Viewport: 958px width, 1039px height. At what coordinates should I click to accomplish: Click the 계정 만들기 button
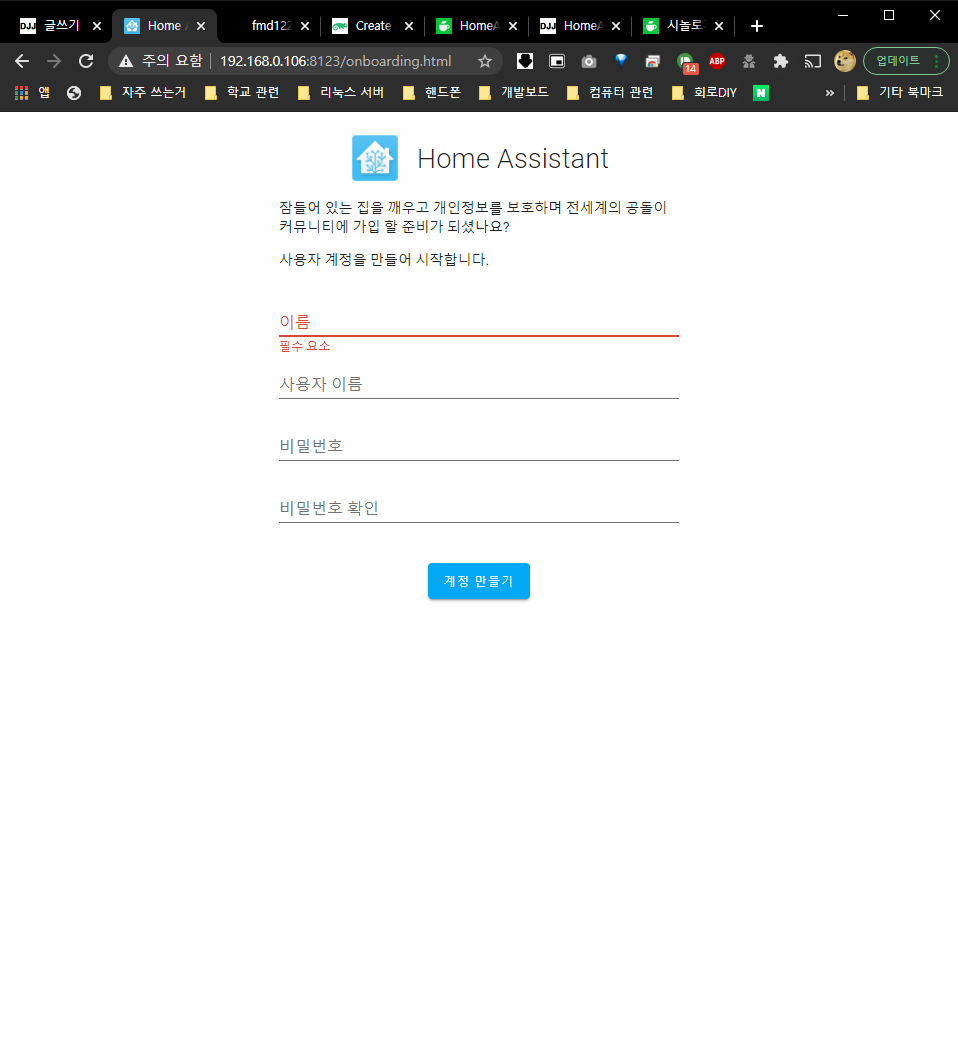pyautogui.click(x=479, y=581)
